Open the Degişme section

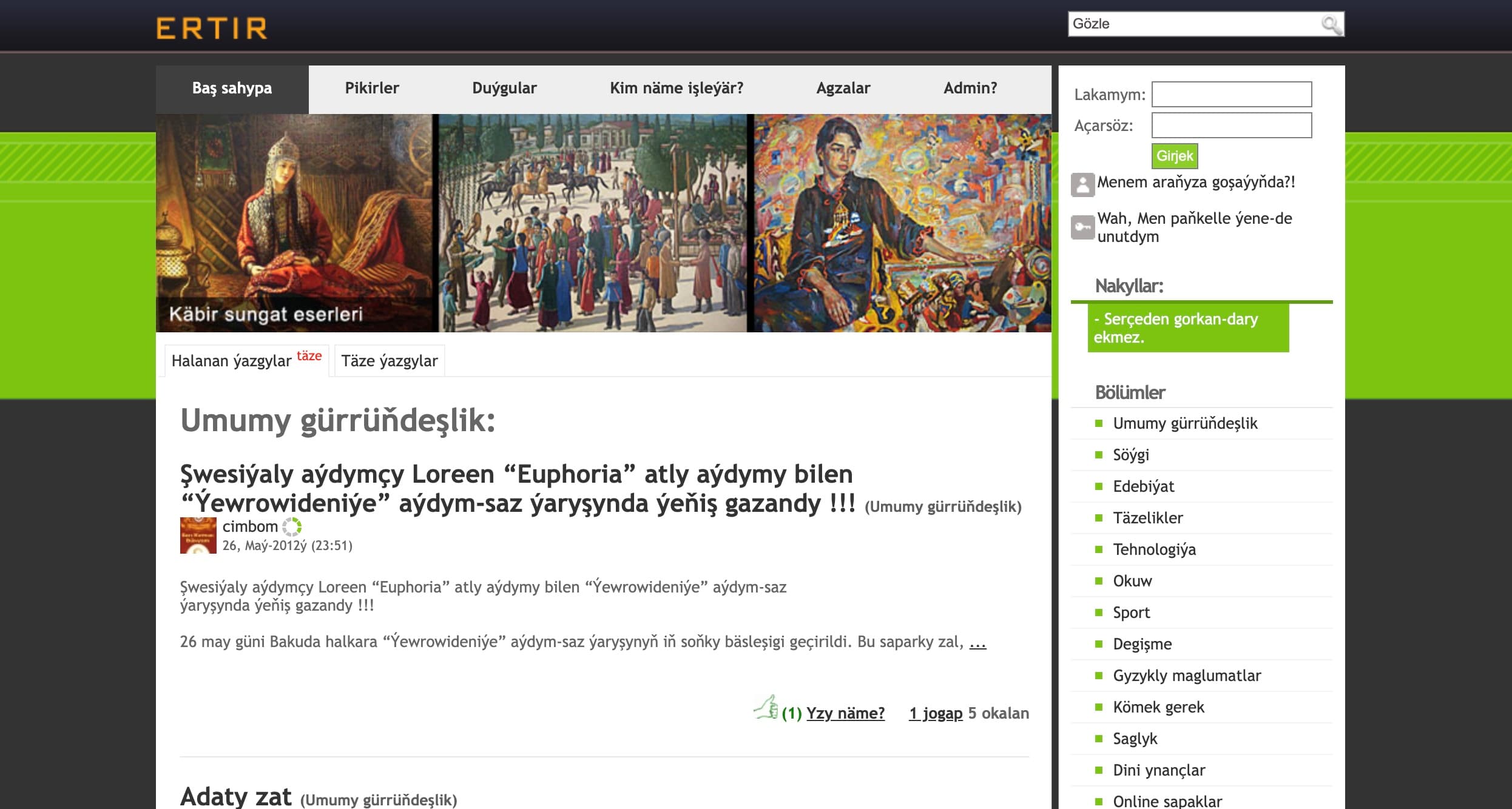coord(1142,644)
